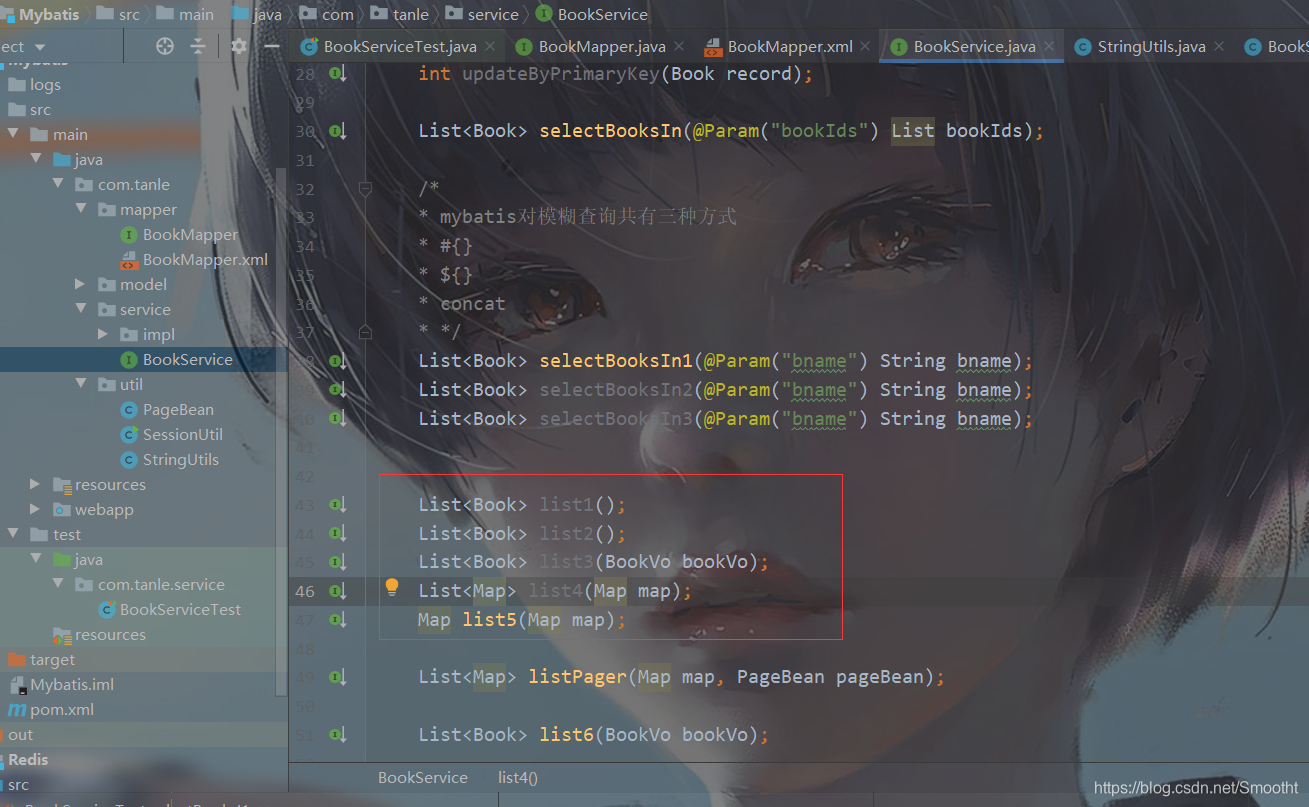Collapse the mapper package arrow
The image size is (1309, 807).
[81, 209]
